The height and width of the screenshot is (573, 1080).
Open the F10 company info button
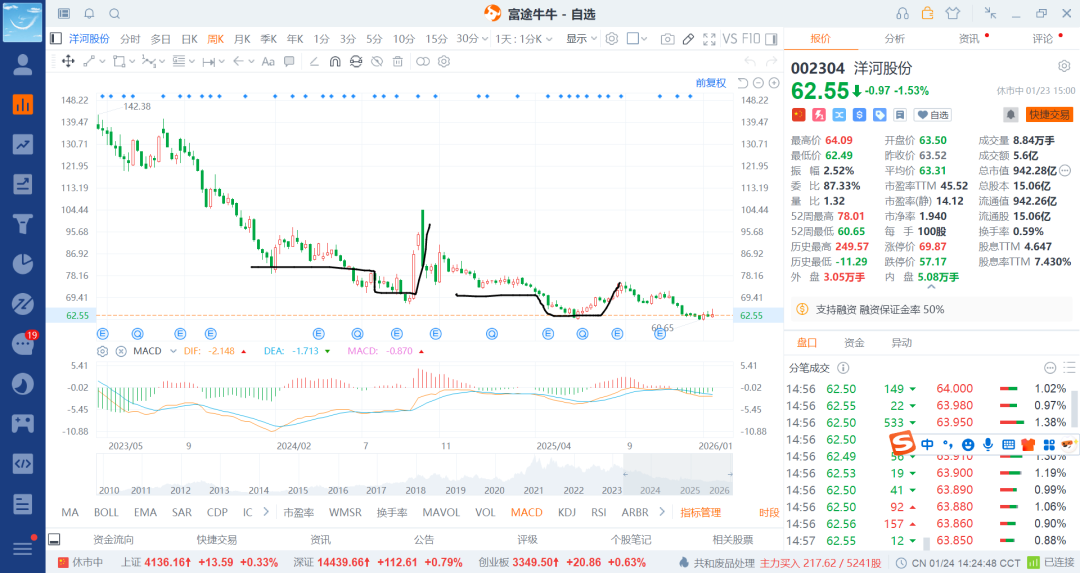pos(751,39)
